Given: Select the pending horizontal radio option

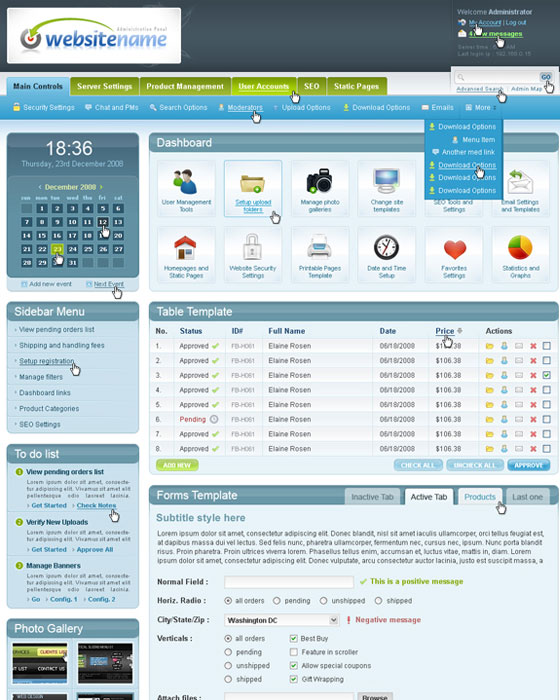Looking at the screenshot, I should click(x=277, y=601).
